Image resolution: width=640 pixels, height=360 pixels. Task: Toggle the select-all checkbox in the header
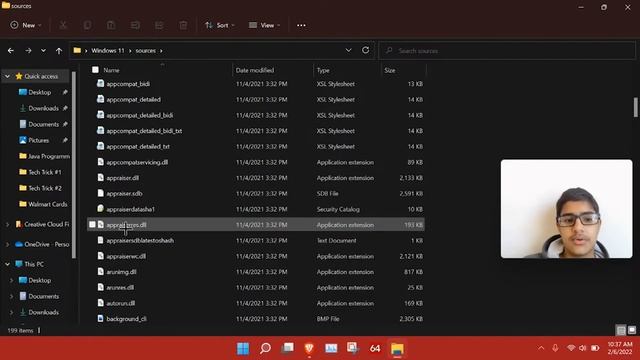pyautogui.click(x=95, y=70)
